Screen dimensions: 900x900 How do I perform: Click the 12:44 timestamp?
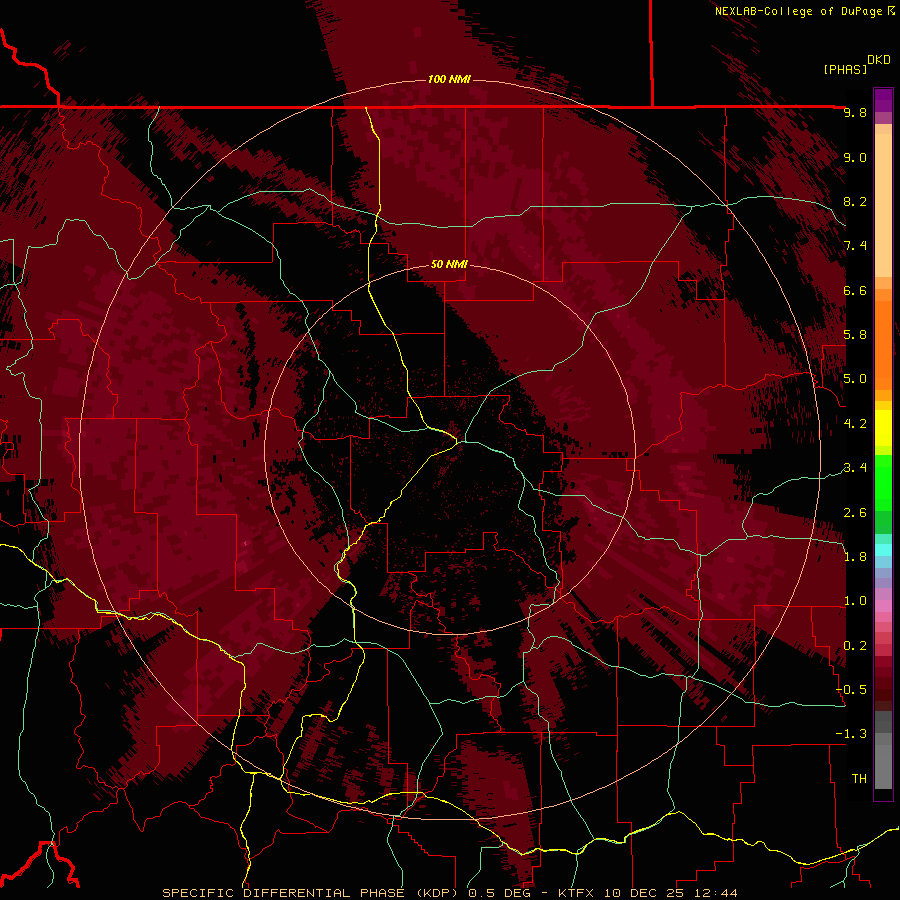(x=716, y=893)
